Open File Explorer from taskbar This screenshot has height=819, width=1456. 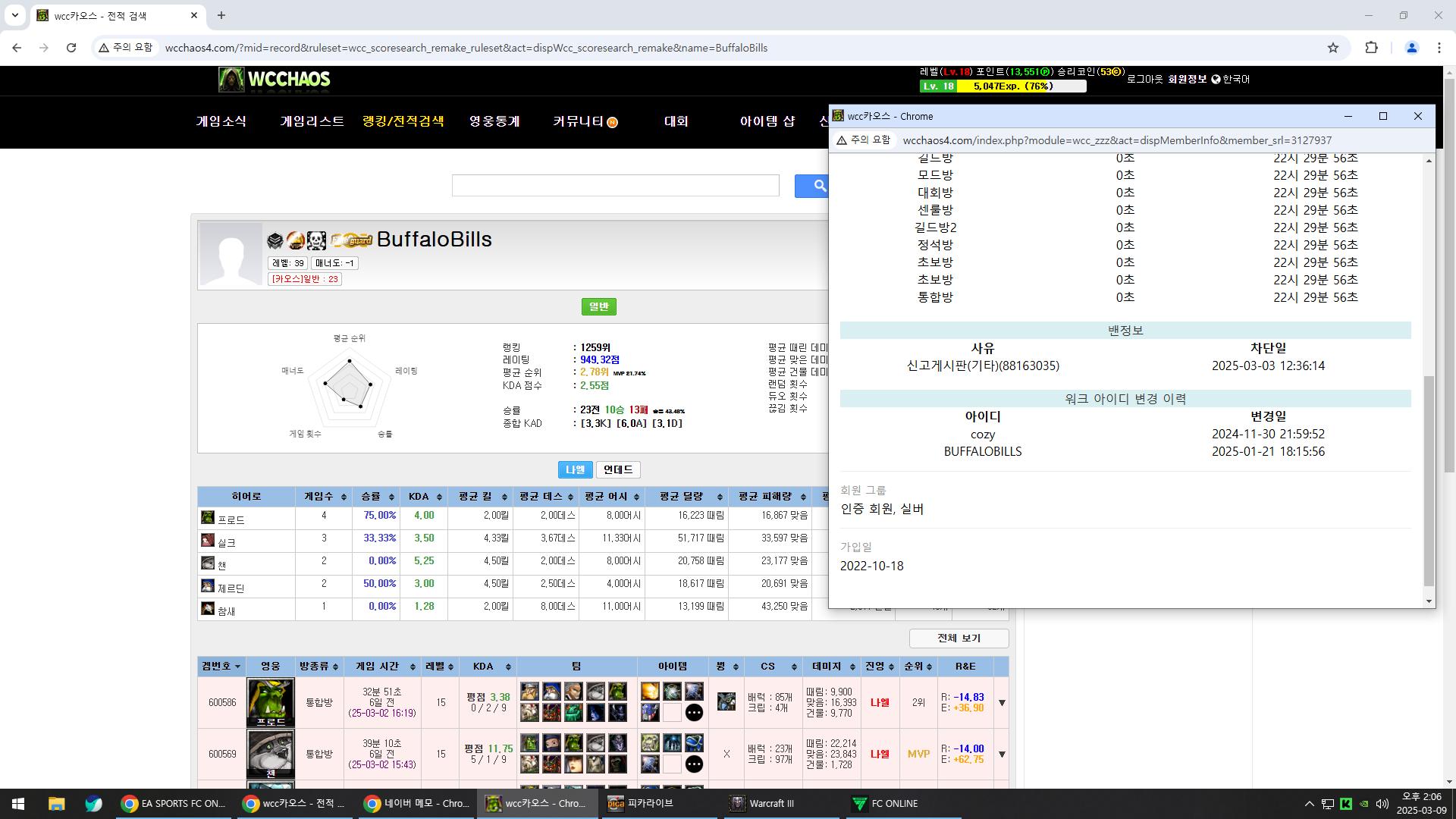(56, 804)
